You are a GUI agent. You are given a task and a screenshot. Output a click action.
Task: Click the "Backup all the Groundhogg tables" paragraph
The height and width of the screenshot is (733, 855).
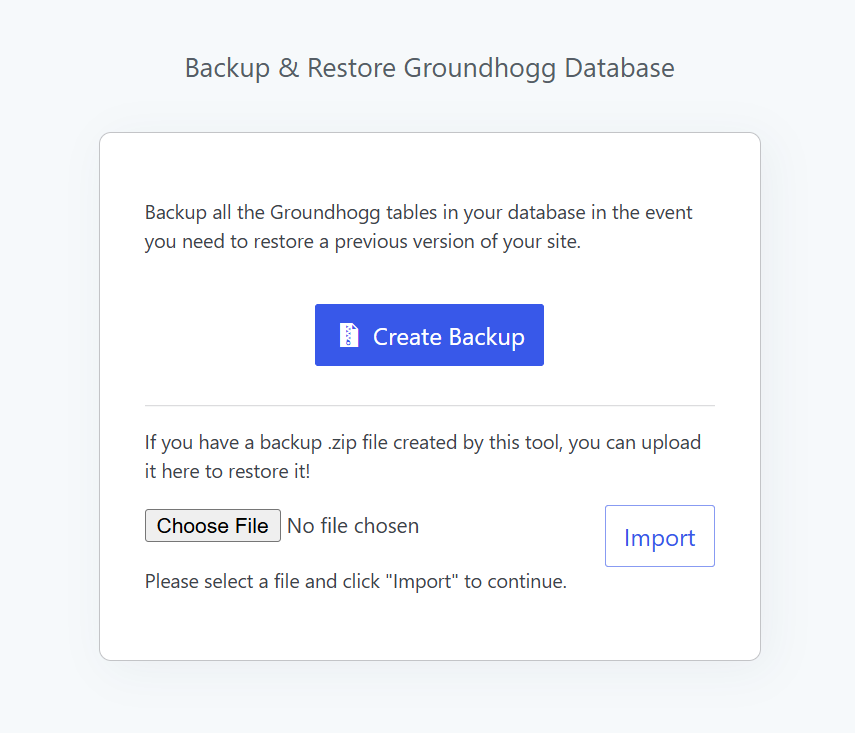(x=418, y=227)
